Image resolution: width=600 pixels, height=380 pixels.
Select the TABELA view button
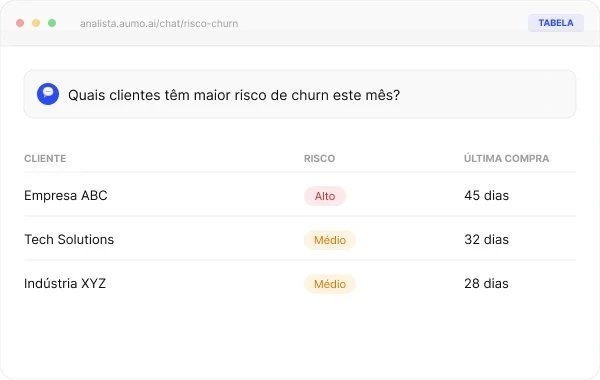pos(556,23)
